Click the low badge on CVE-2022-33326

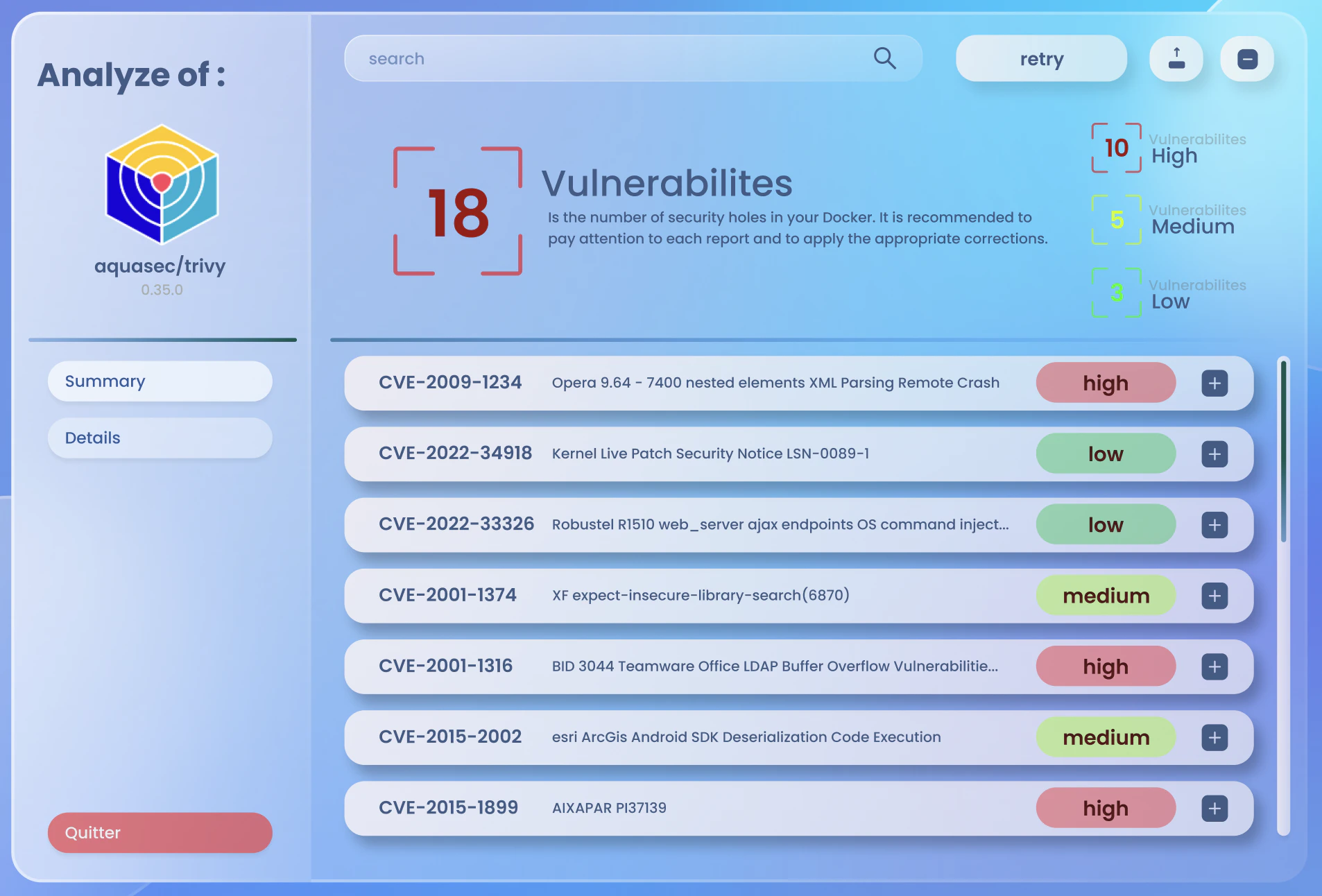tap(1106, 524)
